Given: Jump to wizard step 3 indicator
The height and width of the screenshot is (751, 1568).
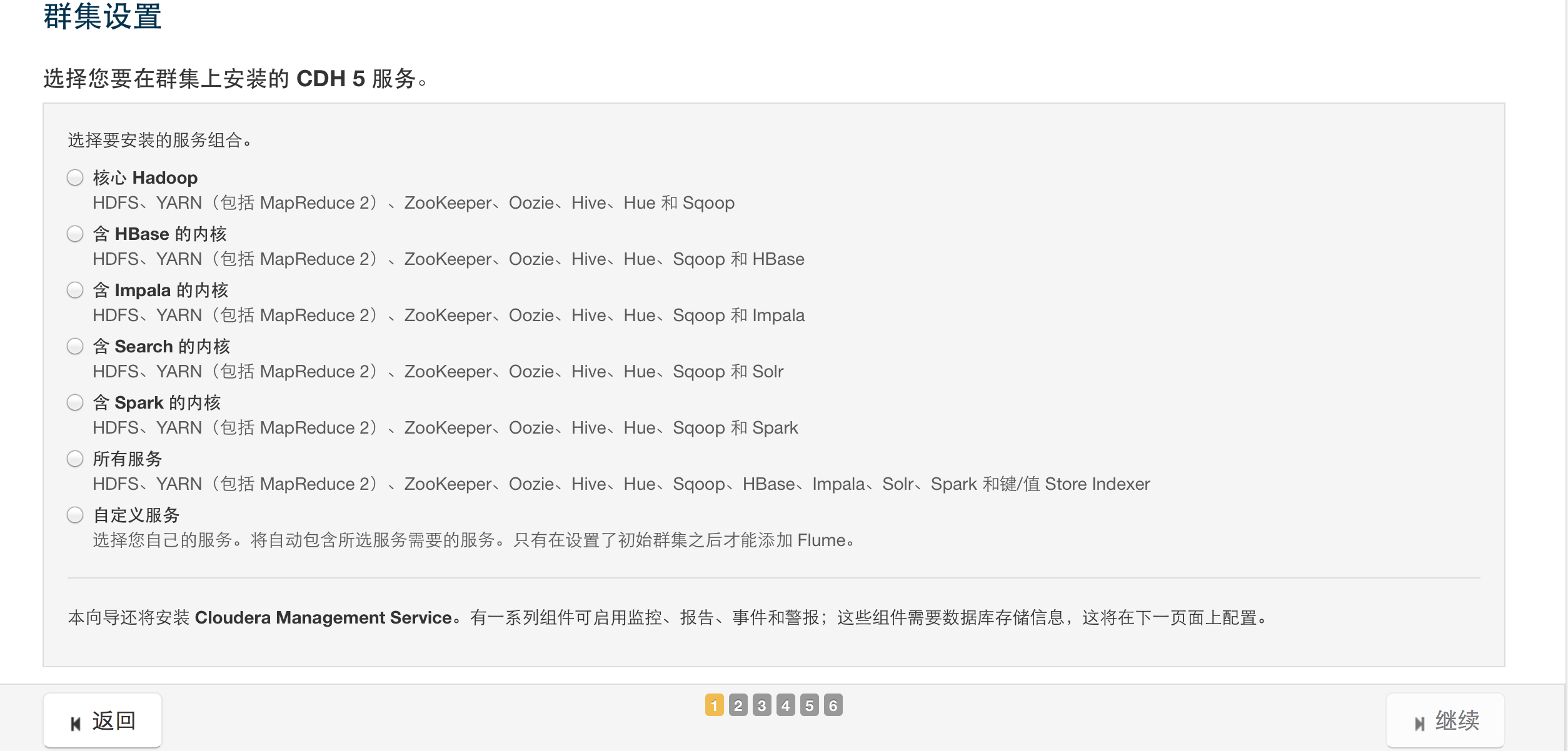Looking at the screenshot, I should (761, 705).
